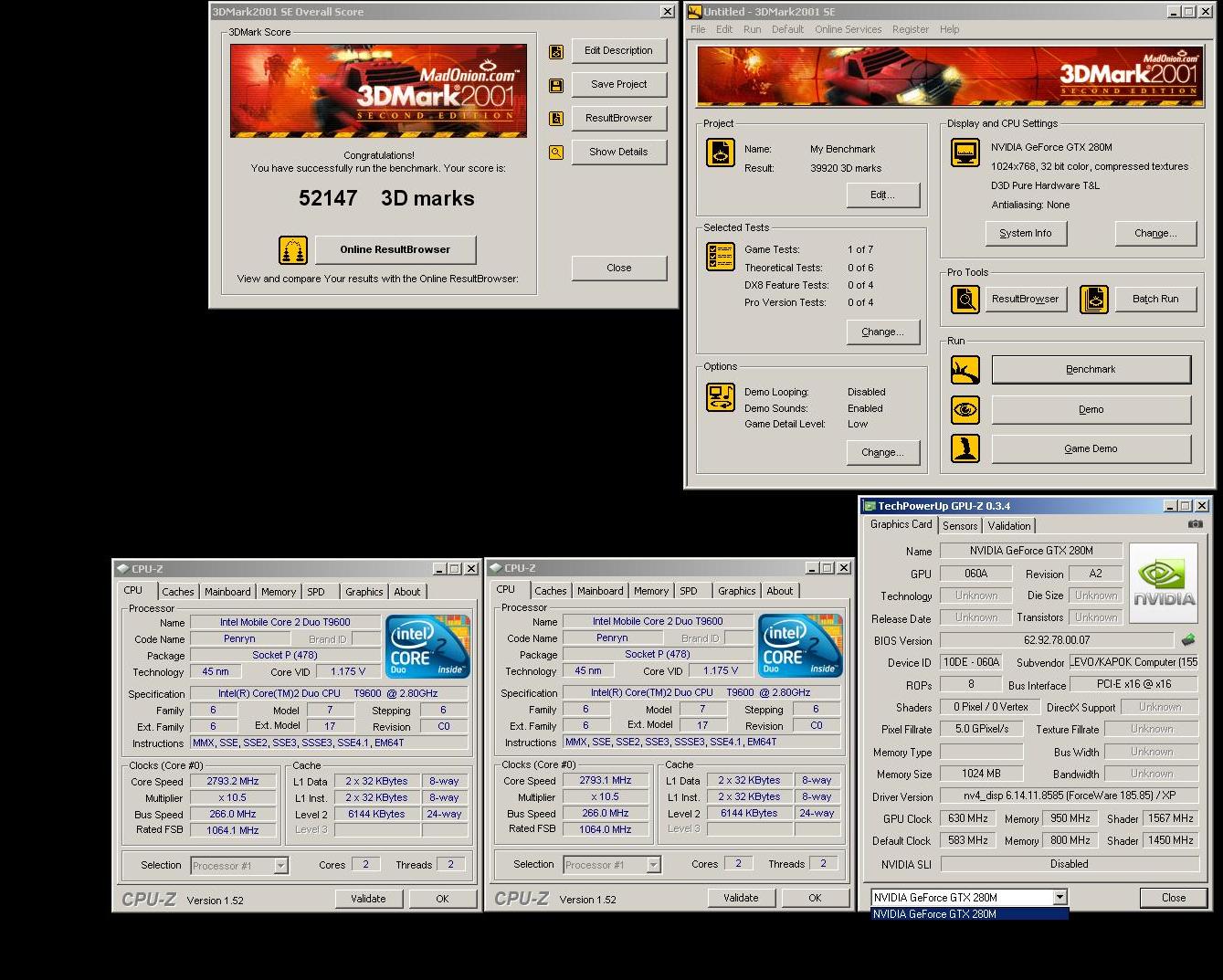
Task: Click the Close button in the Overall Score window
Action: click(618, 269)
